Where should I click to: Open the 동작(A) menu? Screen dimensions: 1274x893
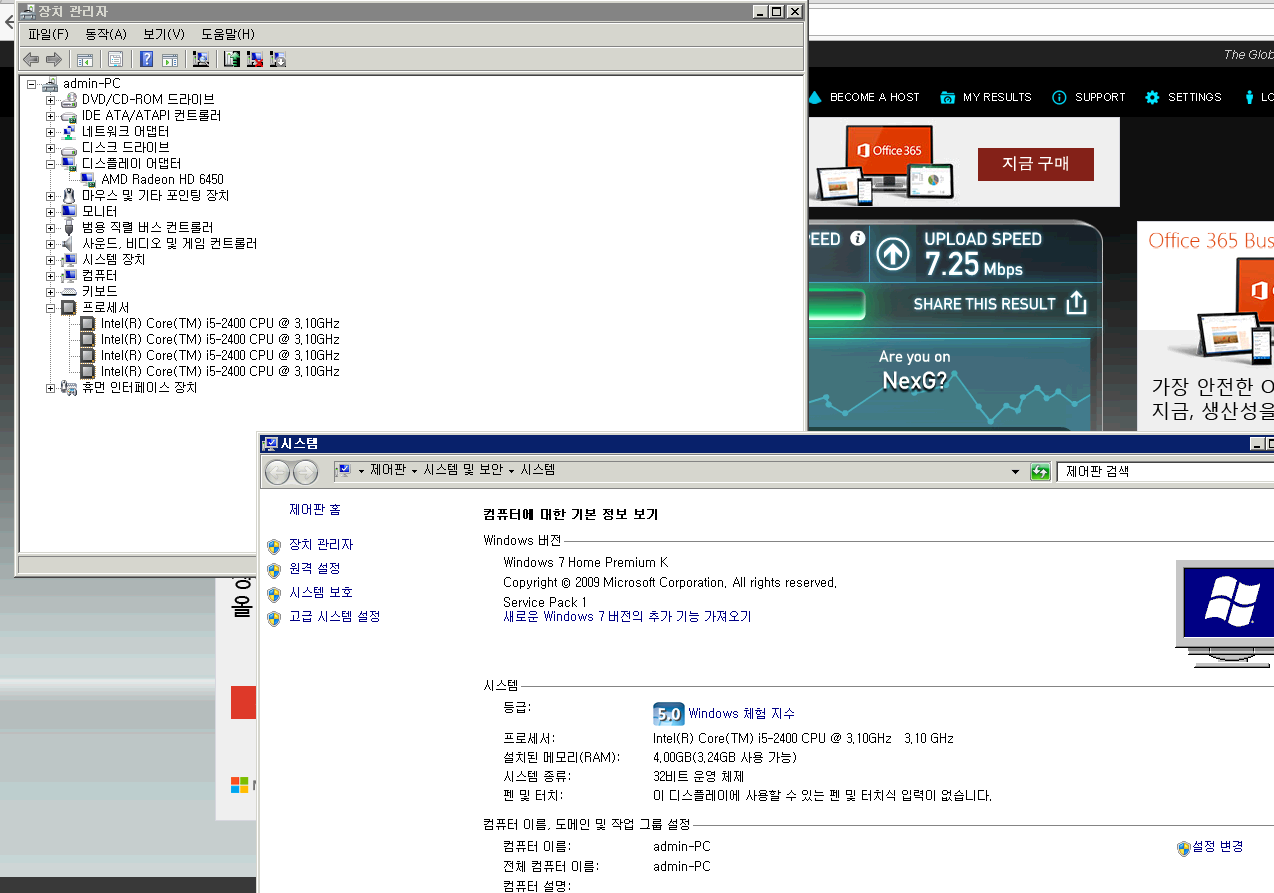point(105,34)
